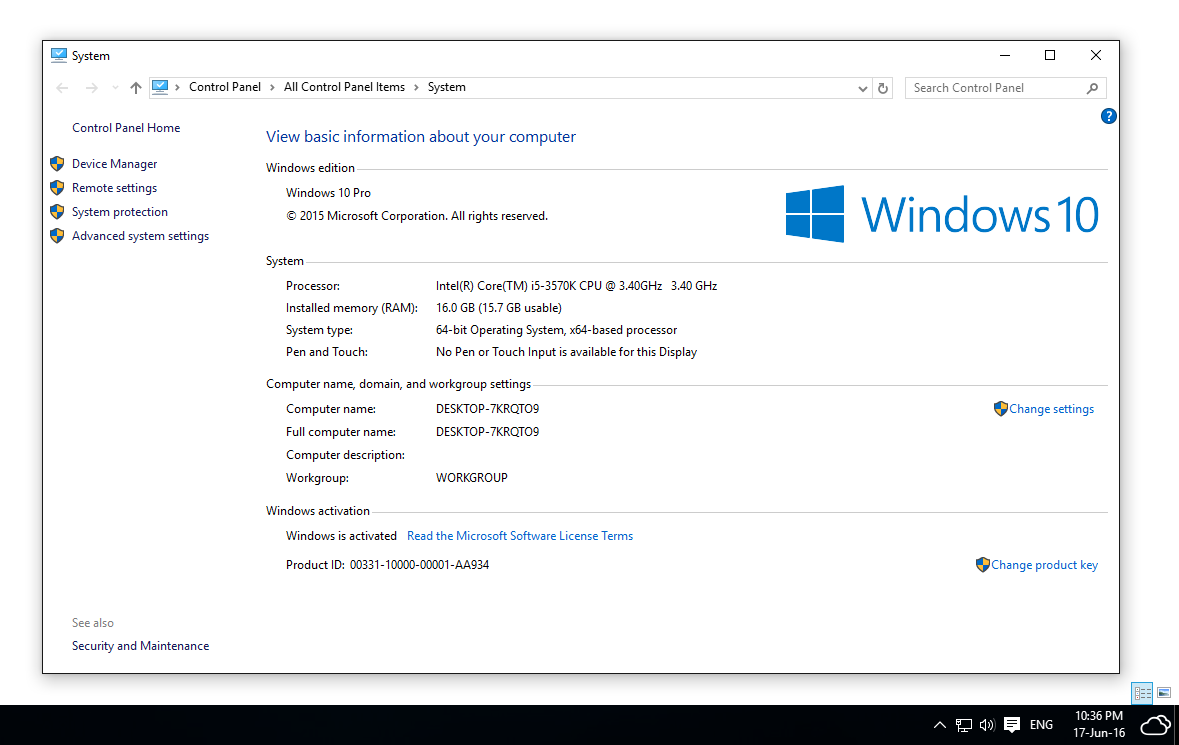Read the Microsoft Software License Terms
The width and height of the screenshot is (1179, 745).
click(x=520, y=536)
